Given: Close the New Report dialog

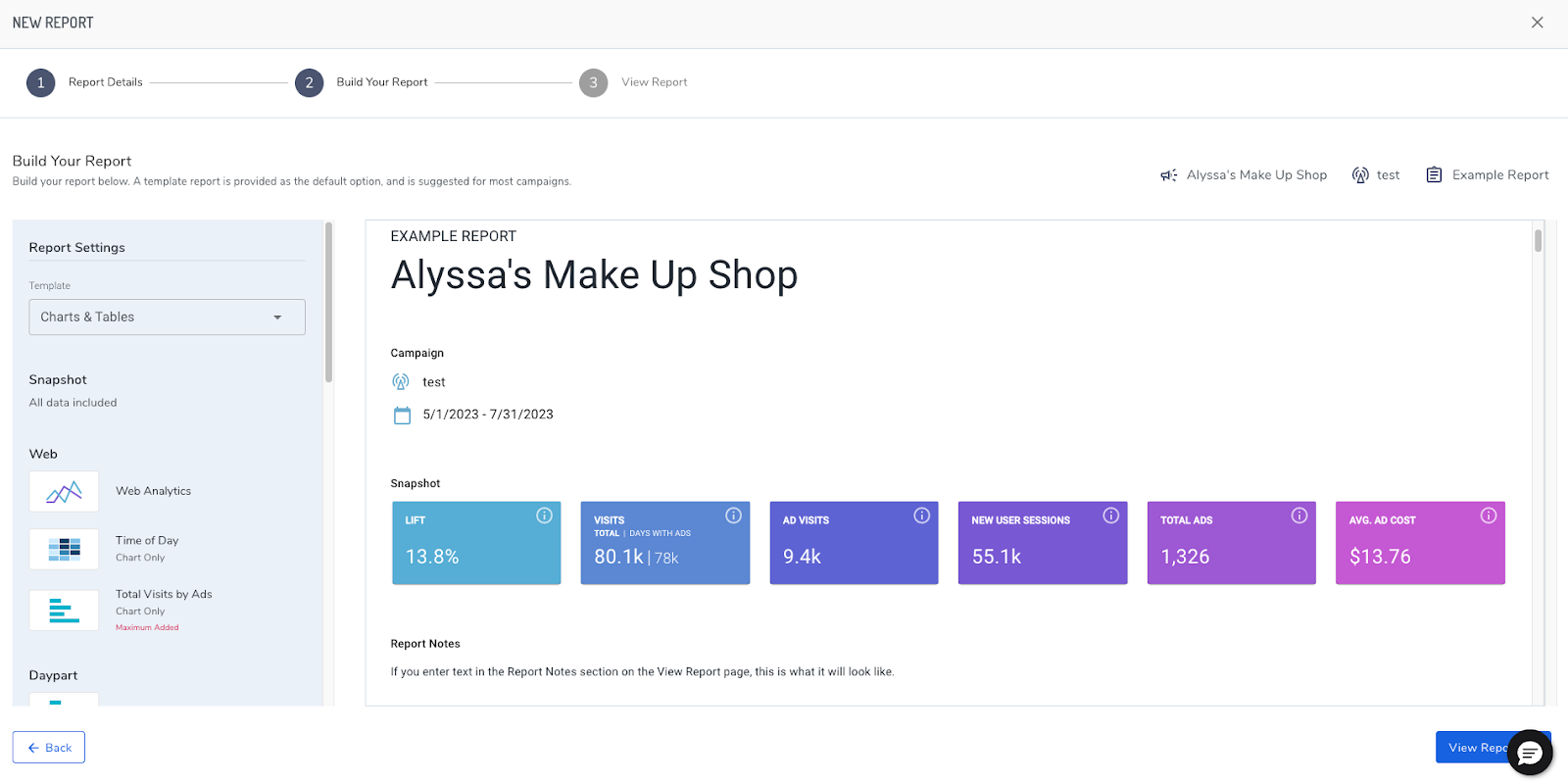Looking at the screenshot, I should (1537, 23).
